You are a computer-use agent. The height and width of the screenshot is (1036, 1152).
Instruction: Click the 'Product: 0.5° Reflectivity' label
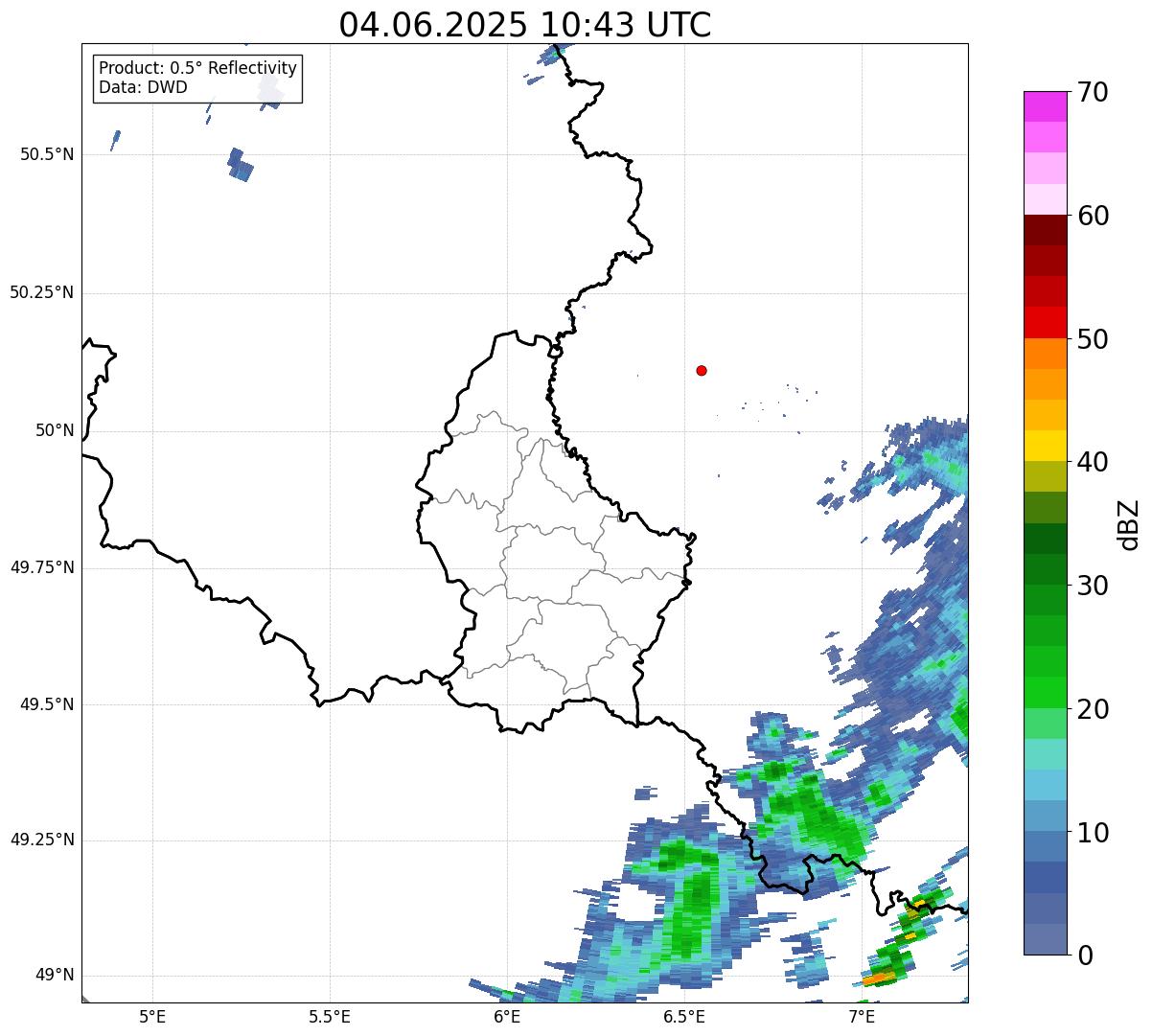(x=197, y=69)
